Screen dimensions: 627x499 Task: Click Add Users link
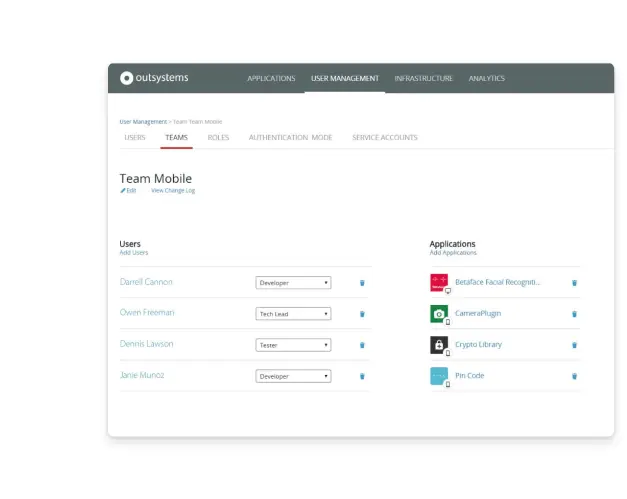point(134,253)
